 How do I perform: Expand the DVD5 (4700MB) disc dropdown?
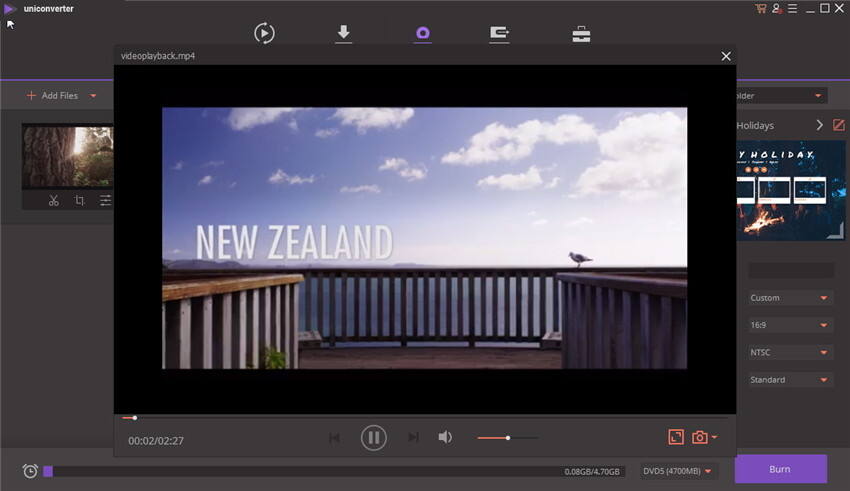pyautogui.click(x=679, y=471)
